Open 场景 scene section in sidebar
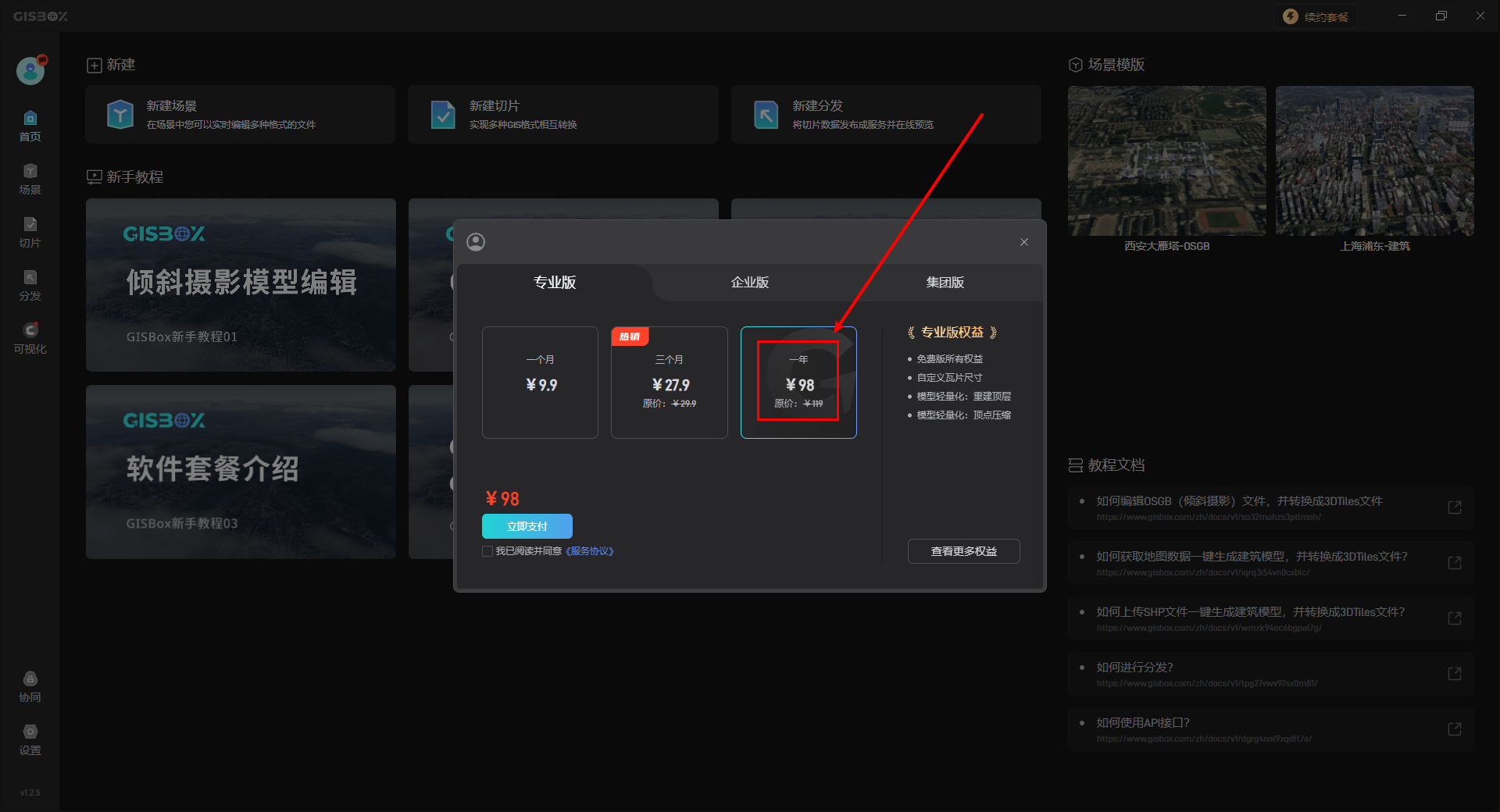The height and width of the screenshot is (812, 1500). click(30, 180)
